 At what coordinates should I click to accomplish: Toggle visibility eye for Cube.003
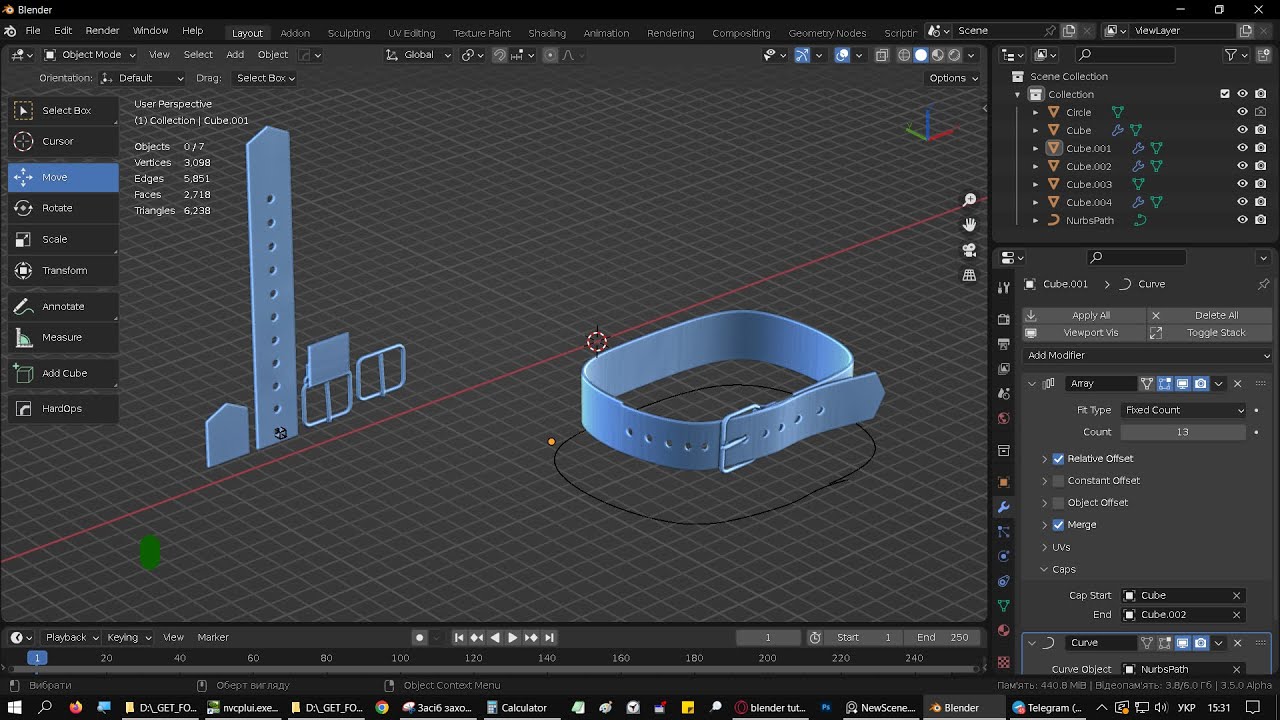[x=1242, y=184]
